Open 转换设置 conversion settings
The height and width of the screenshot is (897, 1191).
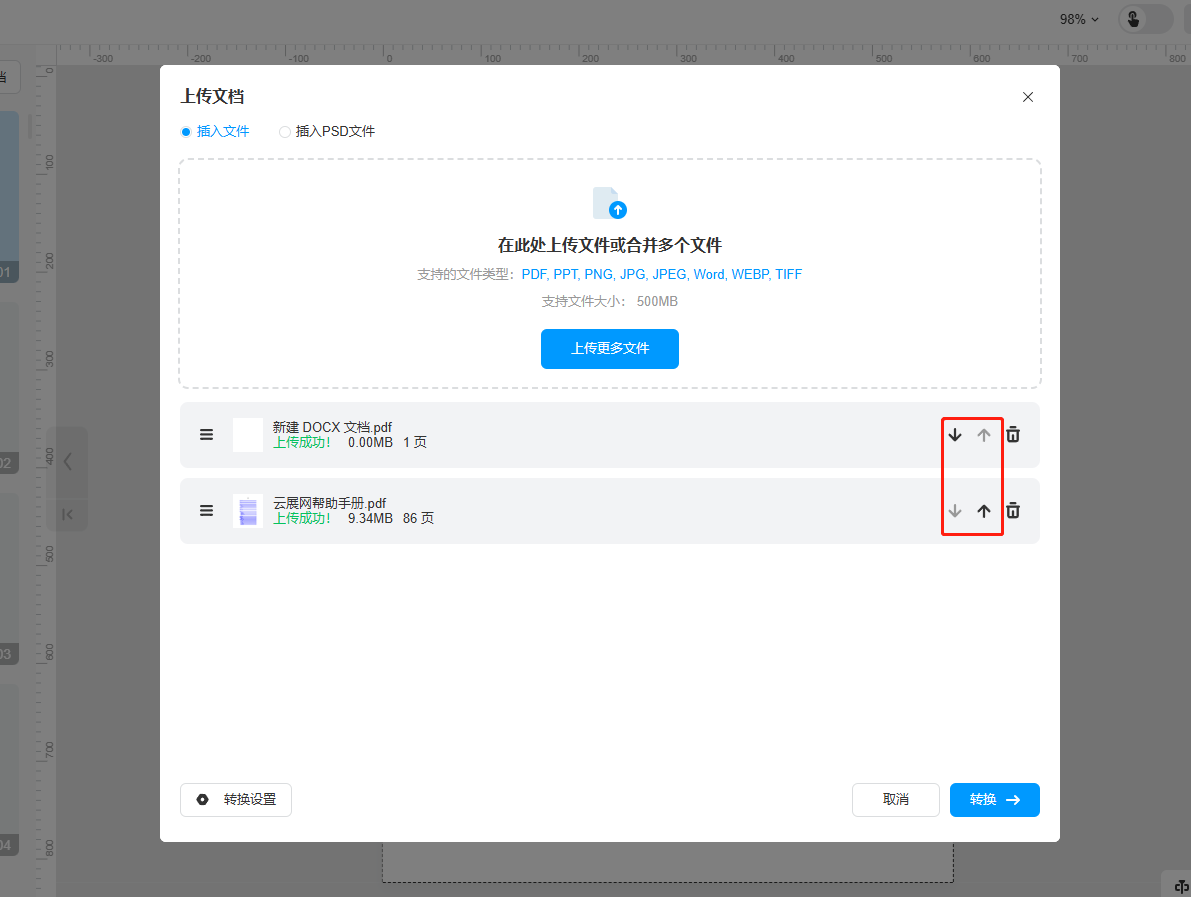[x=236, y=800]
